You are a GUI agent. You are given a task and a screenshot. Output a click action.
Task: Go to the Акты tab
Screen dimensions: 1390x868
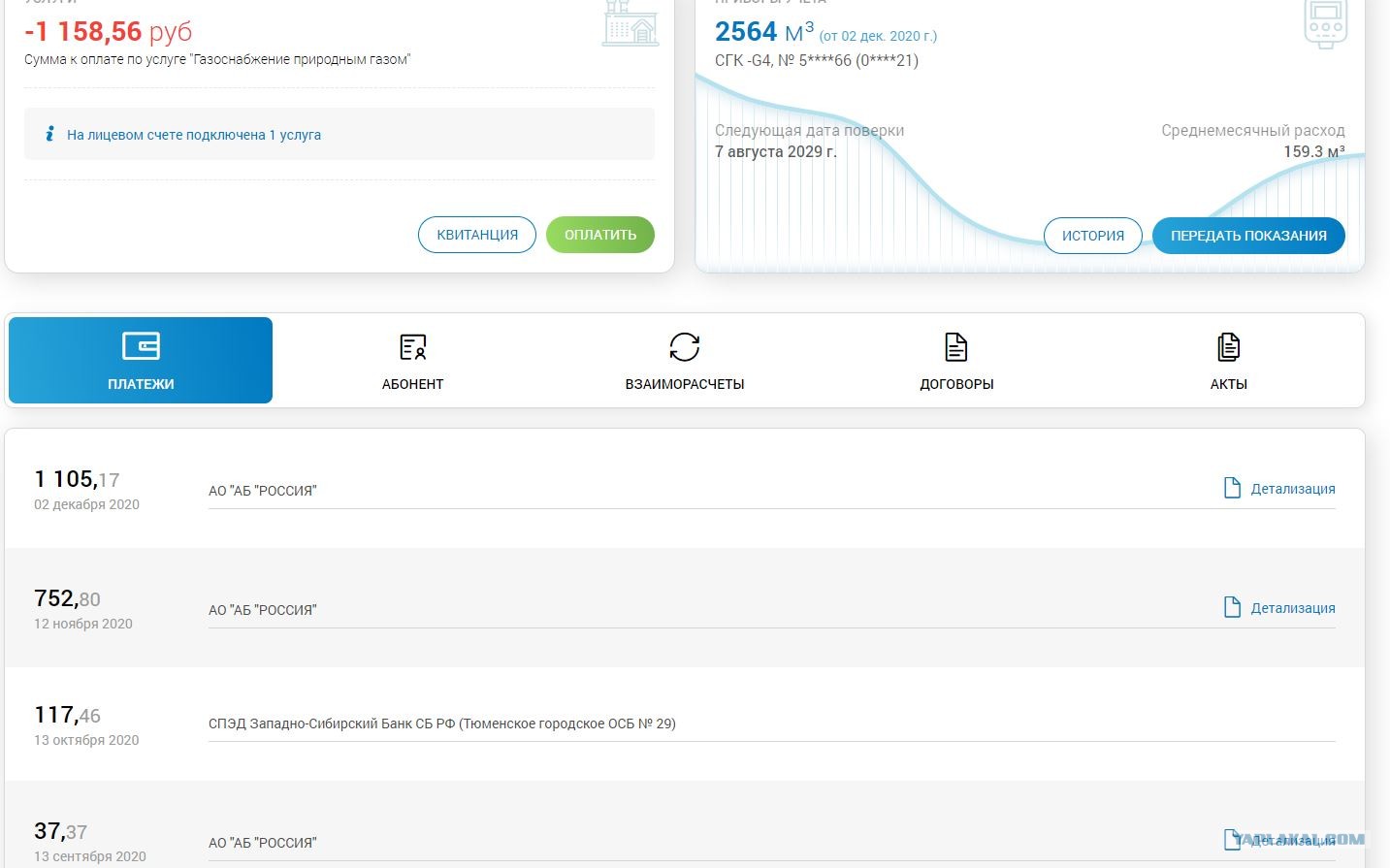[1228, 360]
